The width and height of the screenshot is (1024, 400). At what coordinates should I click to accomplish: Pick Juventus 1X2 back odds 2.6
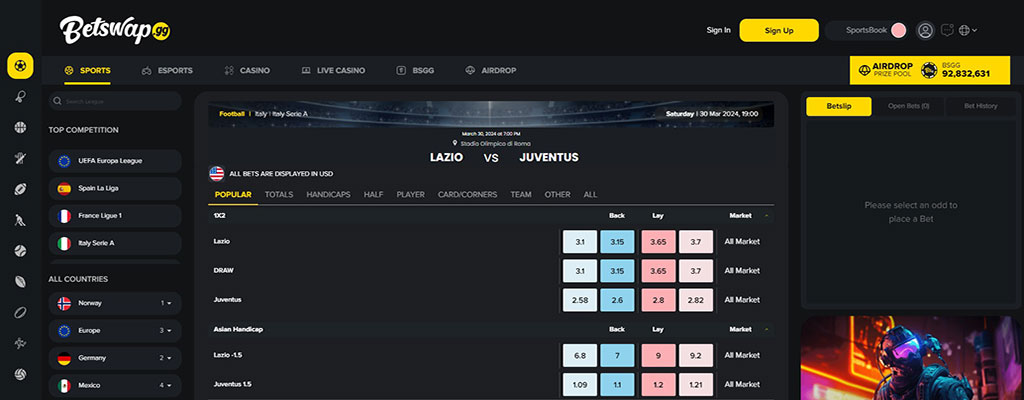tap(617, 300)
